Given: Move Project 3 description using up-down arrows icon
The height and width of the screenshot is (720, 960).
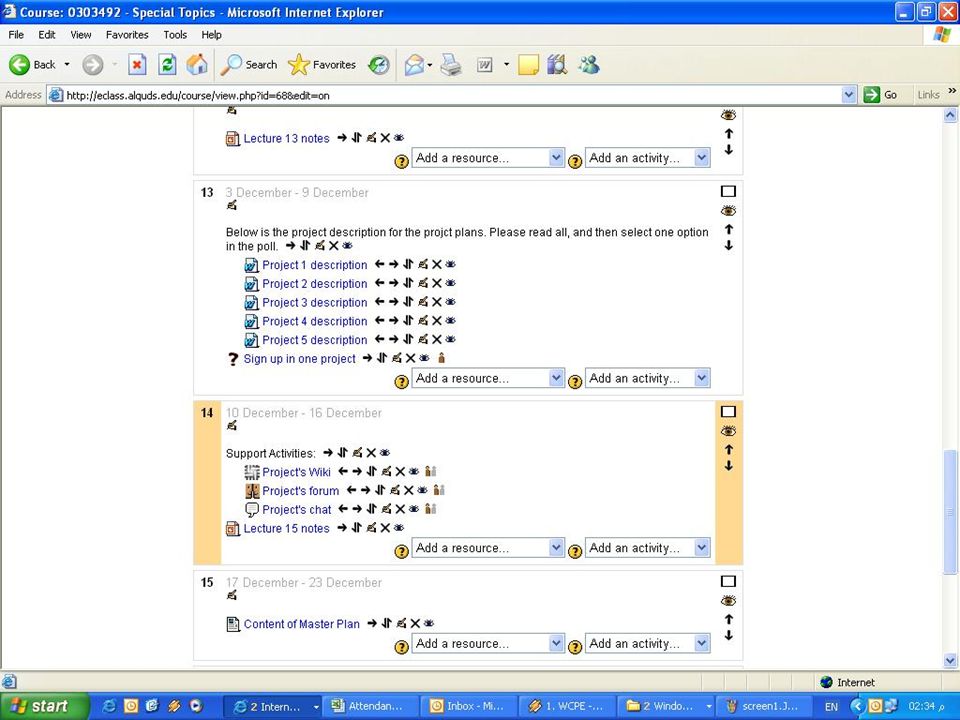Looking at the screenshot, I should tap(408, 302).
